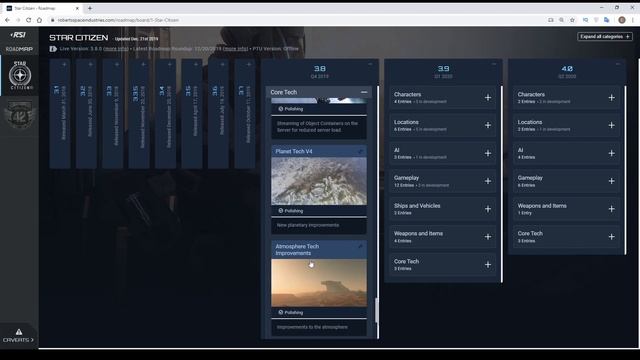Expand the 3.5 release column
640x360 pixels.
(196, 64)
